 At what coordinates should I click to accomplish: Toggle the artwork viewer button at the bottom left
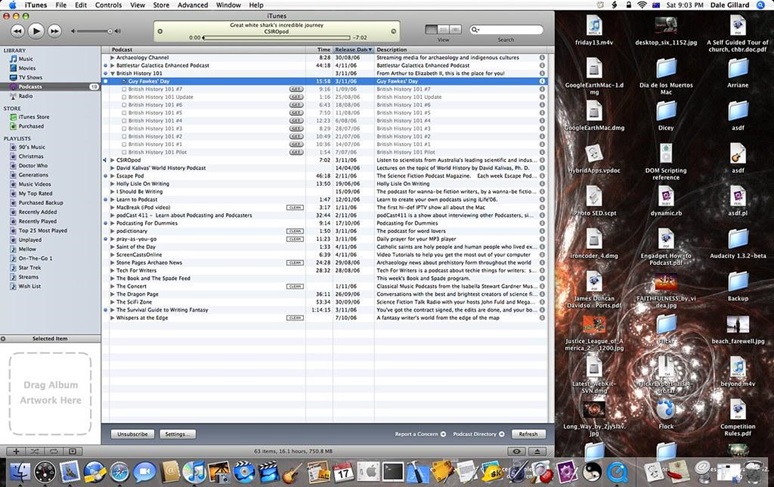click(x=72, y=451)
